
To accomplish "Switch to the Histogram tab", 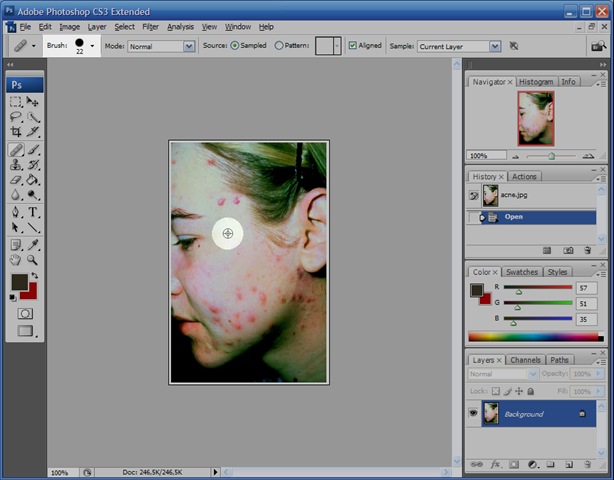I will [536, 82].
